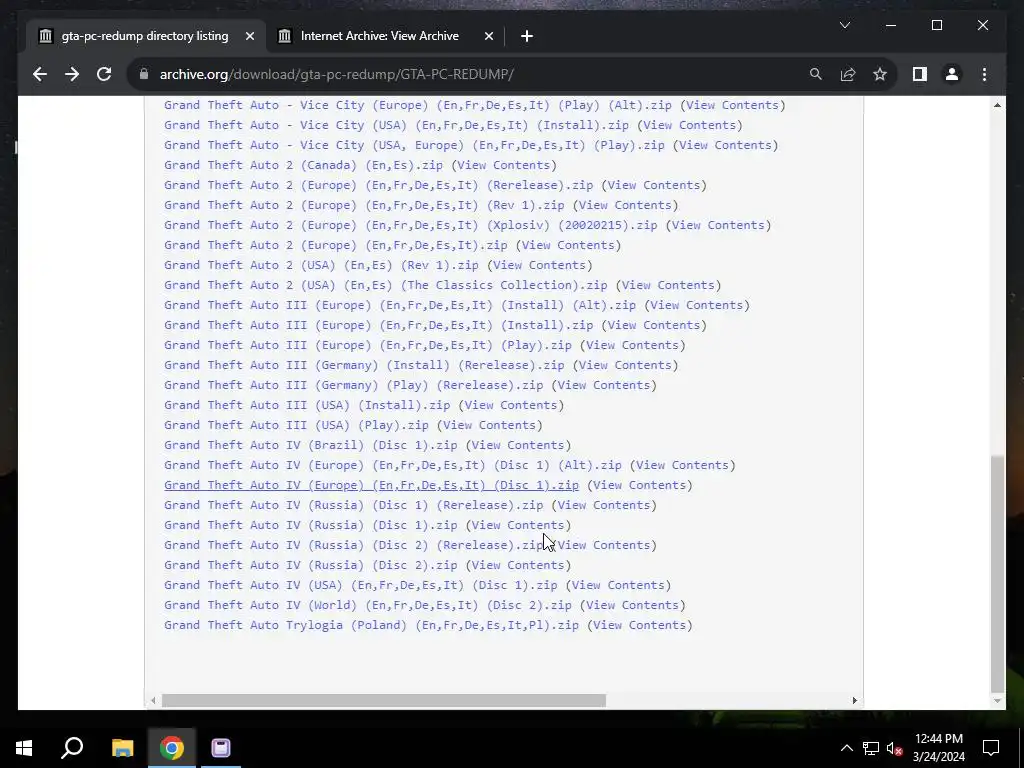Download GTA IV (Russia) (Disc 2) (Rerelease).zip
Viewport: 1024px width, 768px height.
click(353, 545)
